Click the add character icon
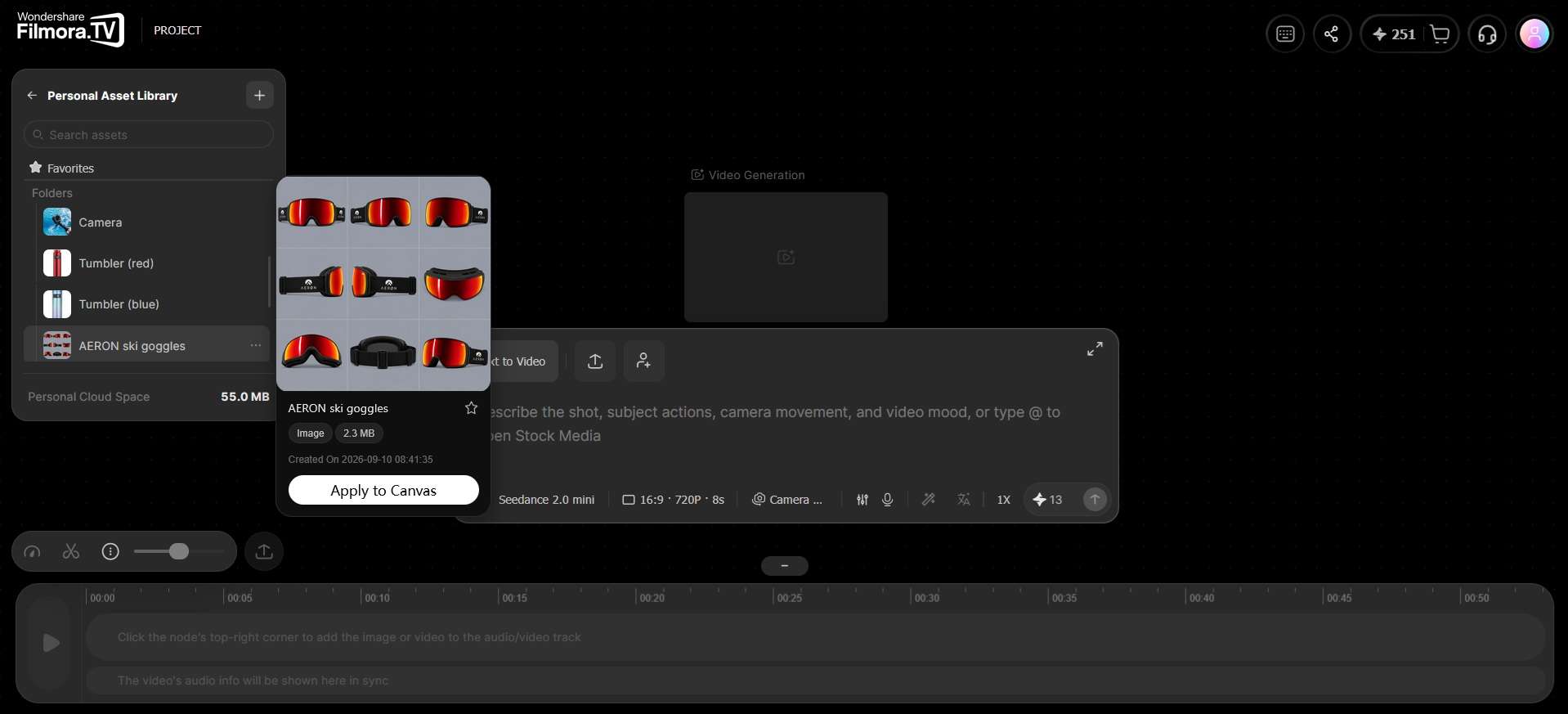 [x=644, y=361]
